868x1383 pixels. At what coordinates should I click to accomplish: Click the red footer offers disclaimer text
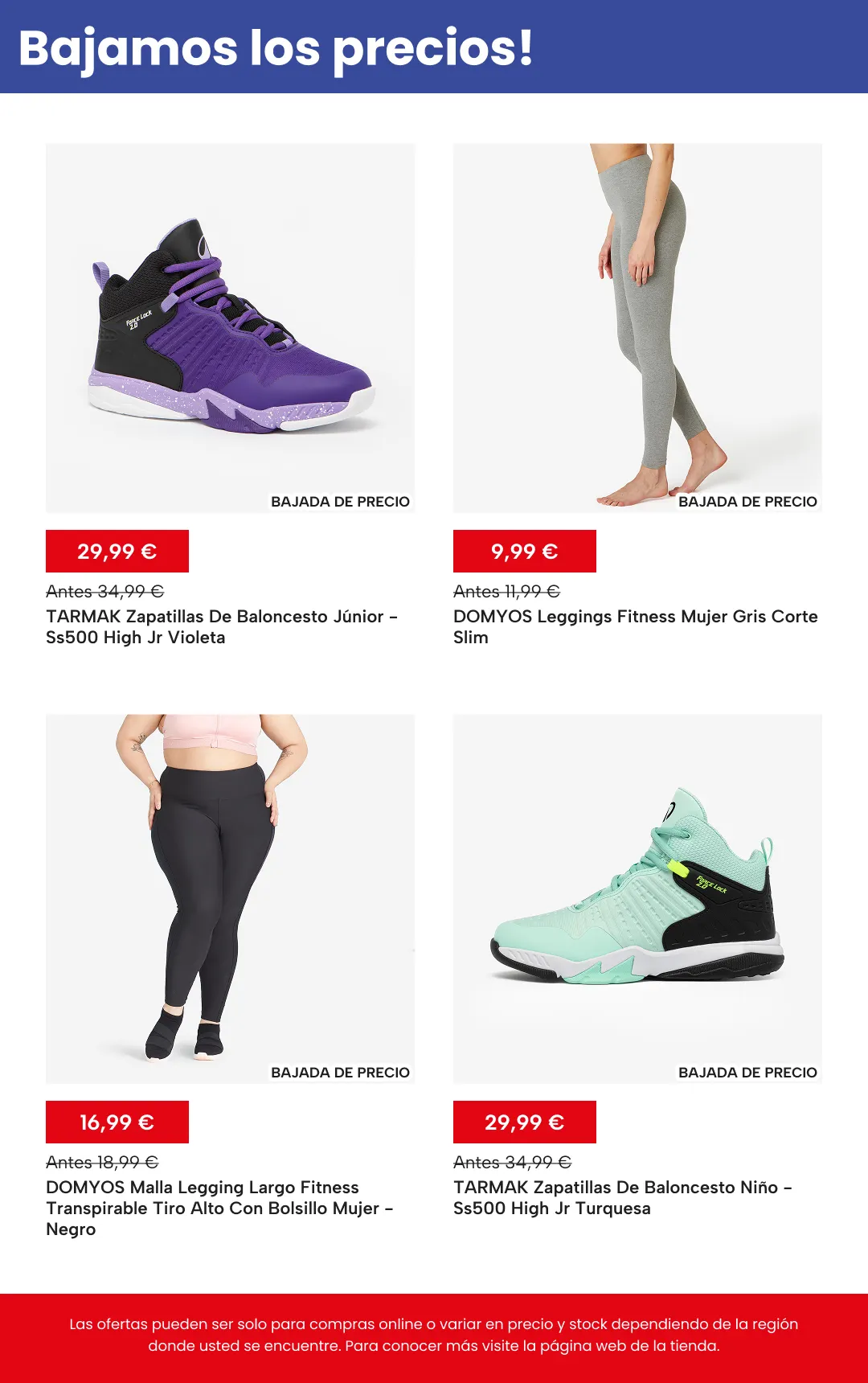click(434, 1335)
